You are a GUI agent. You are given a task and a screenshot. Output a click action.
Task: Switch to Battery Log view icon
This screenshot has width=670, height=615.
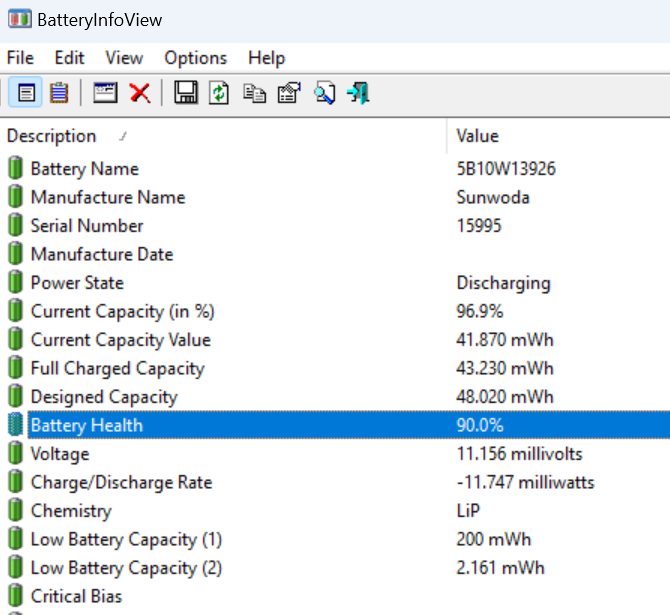(59, 93)
